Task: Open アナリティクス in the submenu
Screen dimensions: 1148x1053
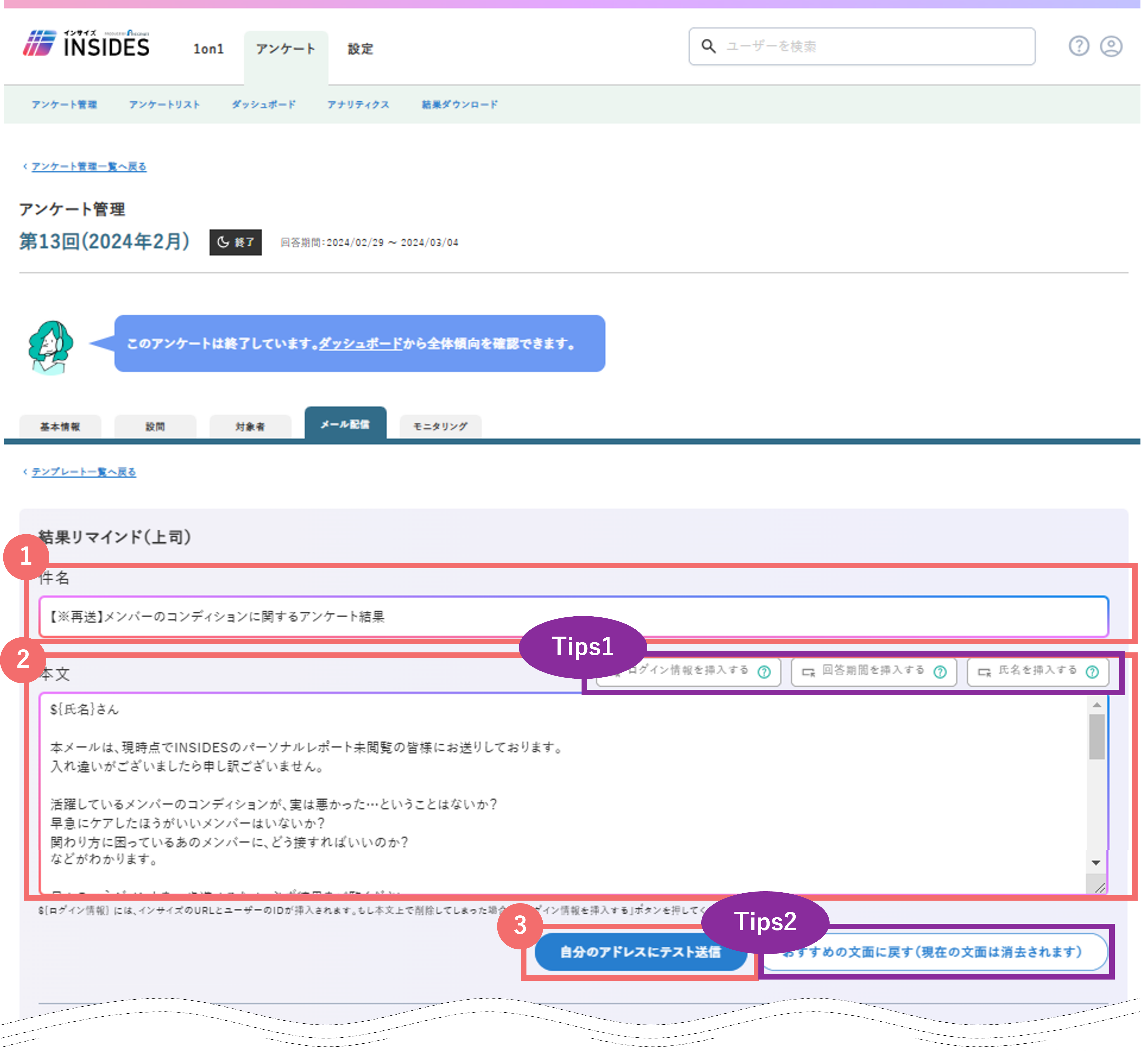Action: (358, 105)
